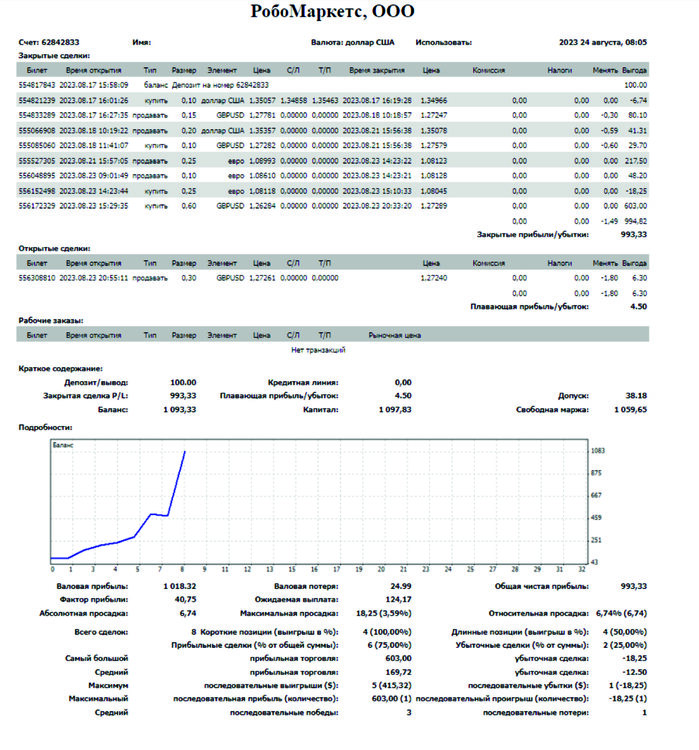Select the profit value 80.10
This screenshot has width=699, height=750.
tap(637, 115)
